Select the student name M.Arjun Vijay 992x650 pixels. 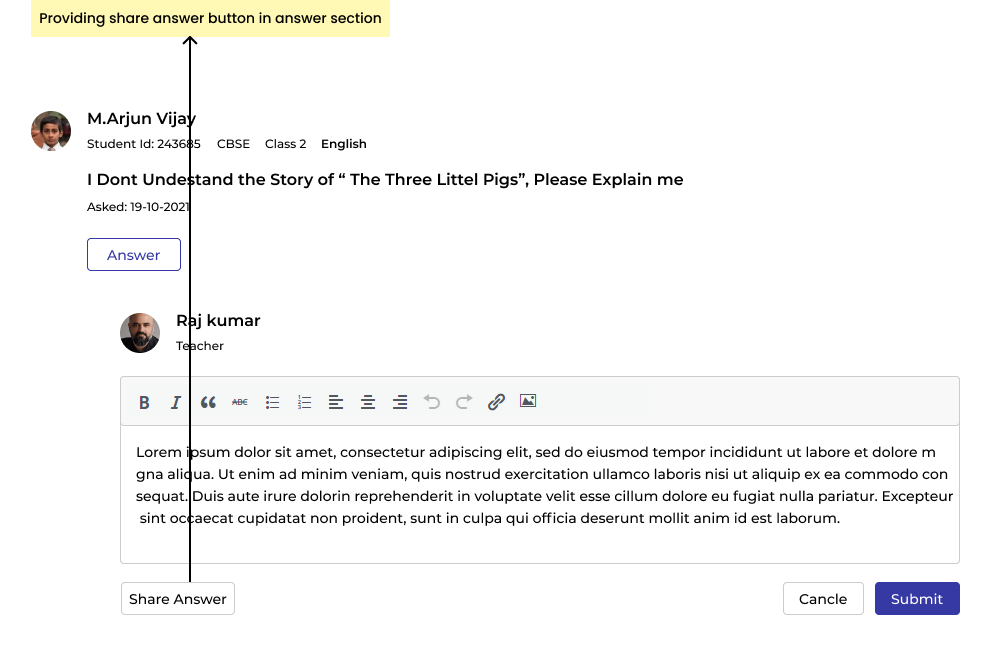point(142,118)
